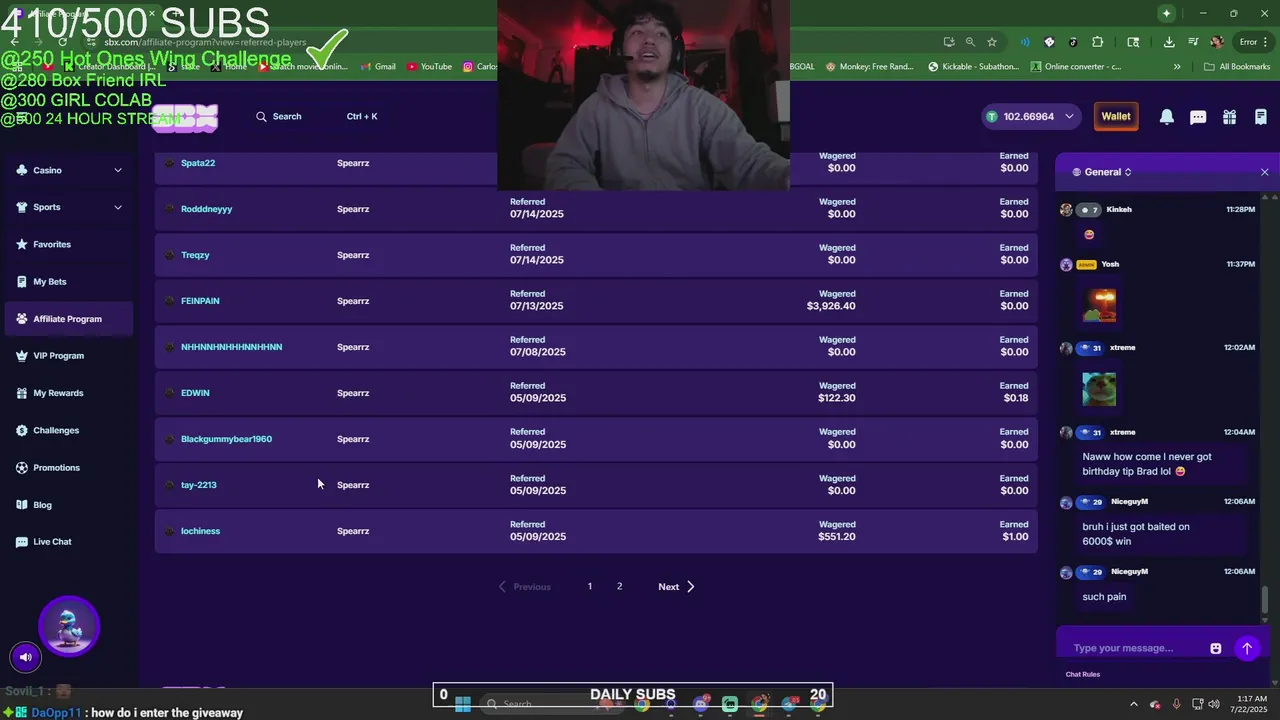Send chat message with arrow button
Screen dimensions: 1280x720
1246,648
